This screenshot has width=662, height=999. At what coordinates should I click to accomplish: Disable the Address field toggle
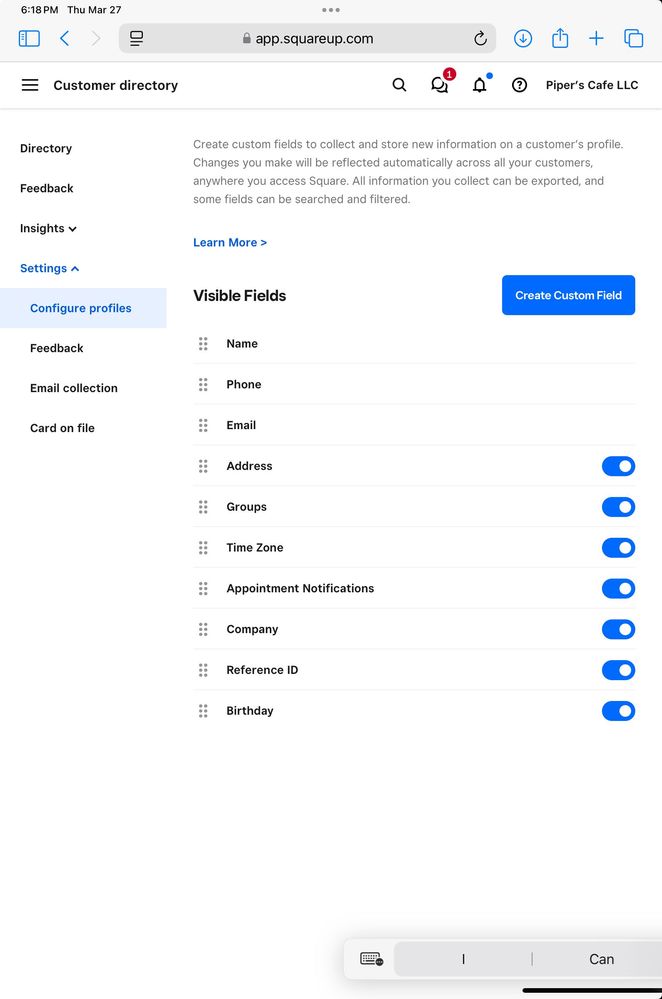click(x=618, y=466)
